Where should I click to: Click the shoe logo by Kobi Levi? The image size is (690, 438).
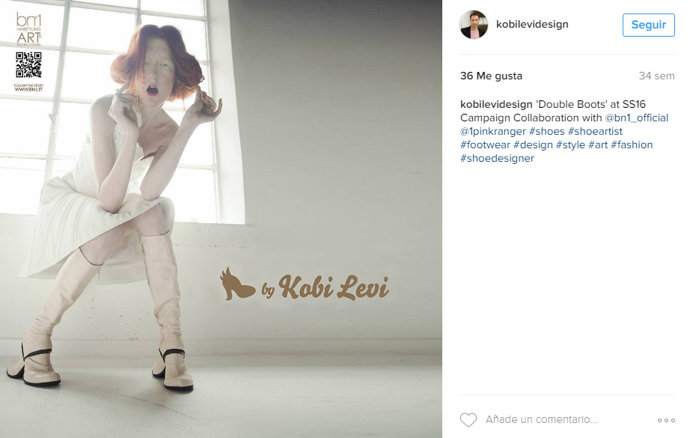pos(304,285)
